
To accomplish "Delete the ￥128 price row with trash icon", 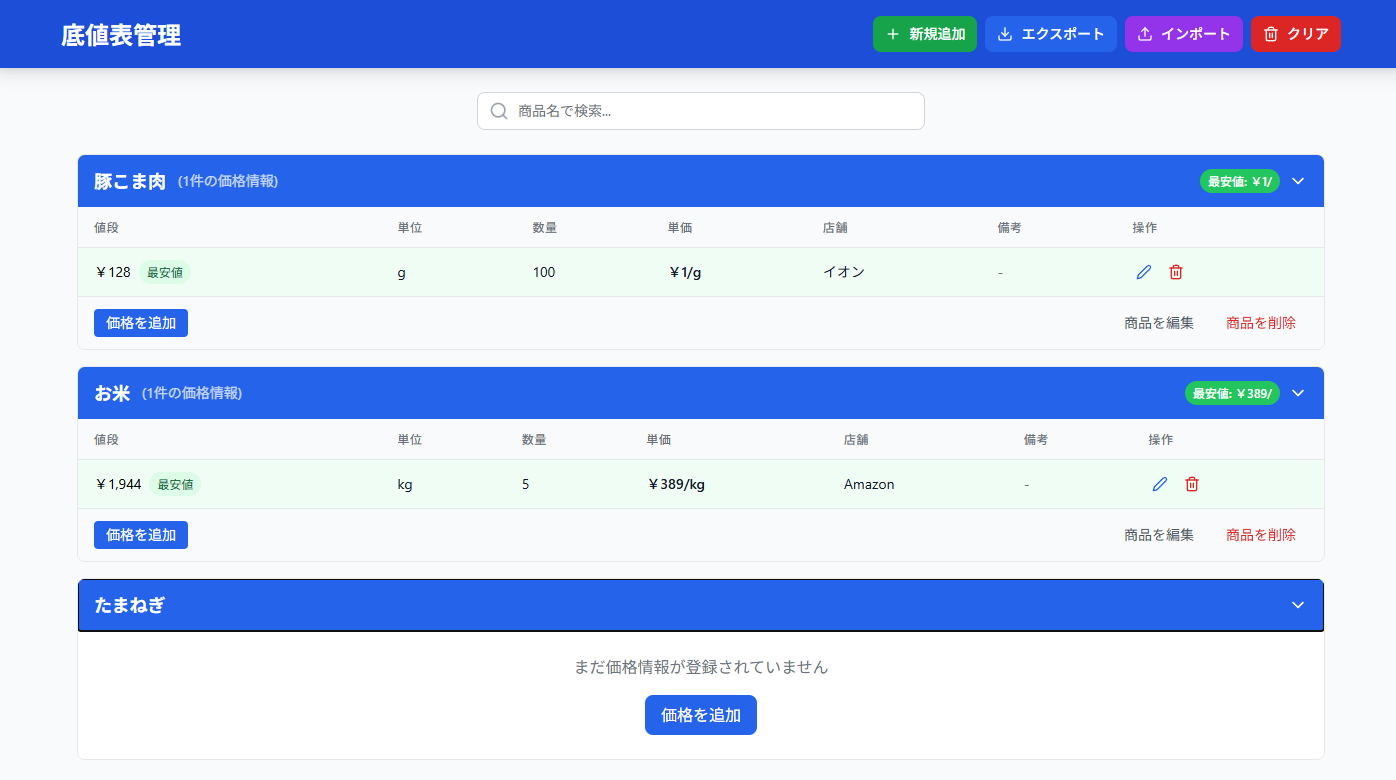I will pyautogui.click(x=1176, y=272).
